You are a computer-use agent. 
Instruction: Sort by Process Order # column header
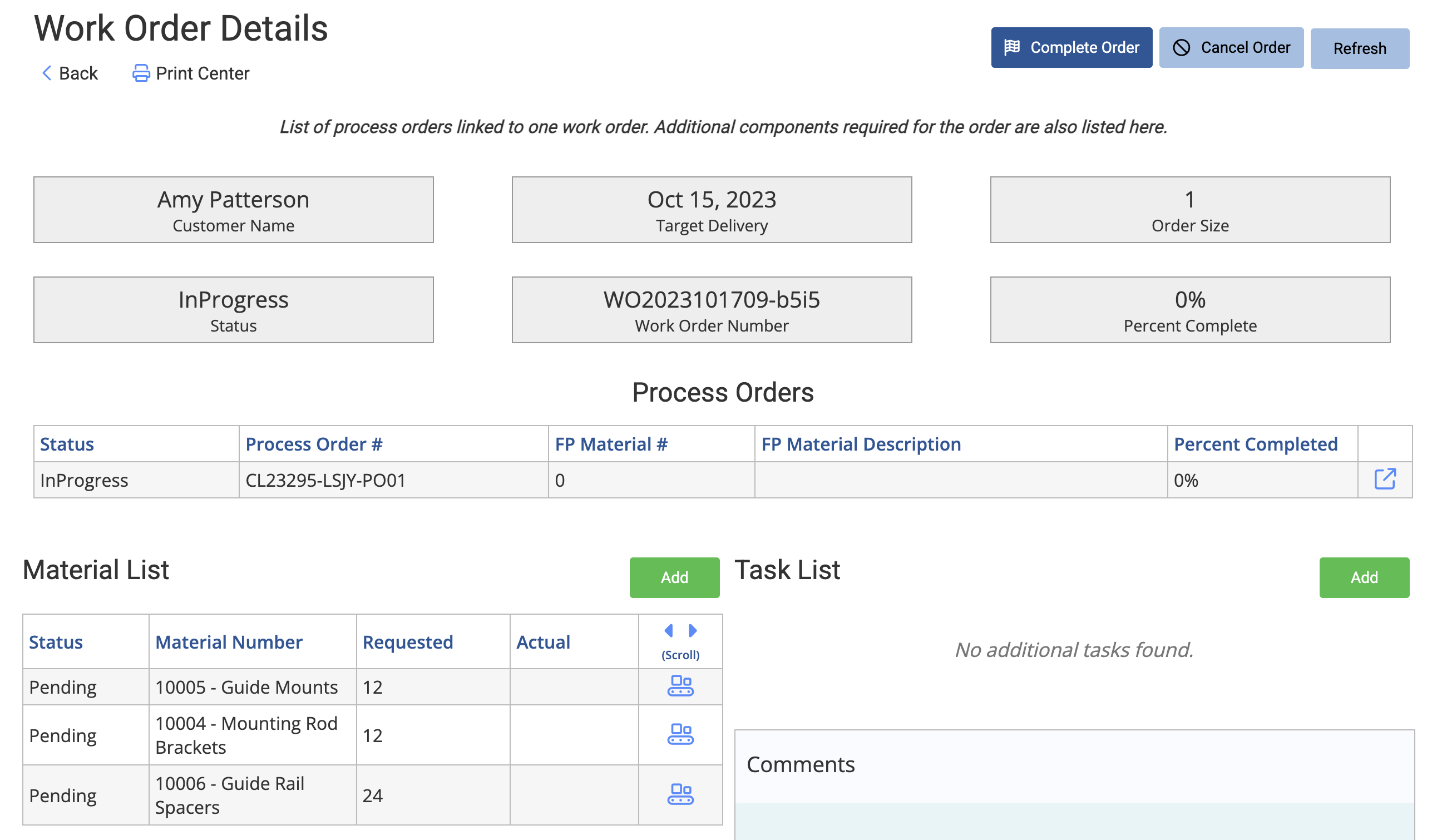(x=314, y=444)
